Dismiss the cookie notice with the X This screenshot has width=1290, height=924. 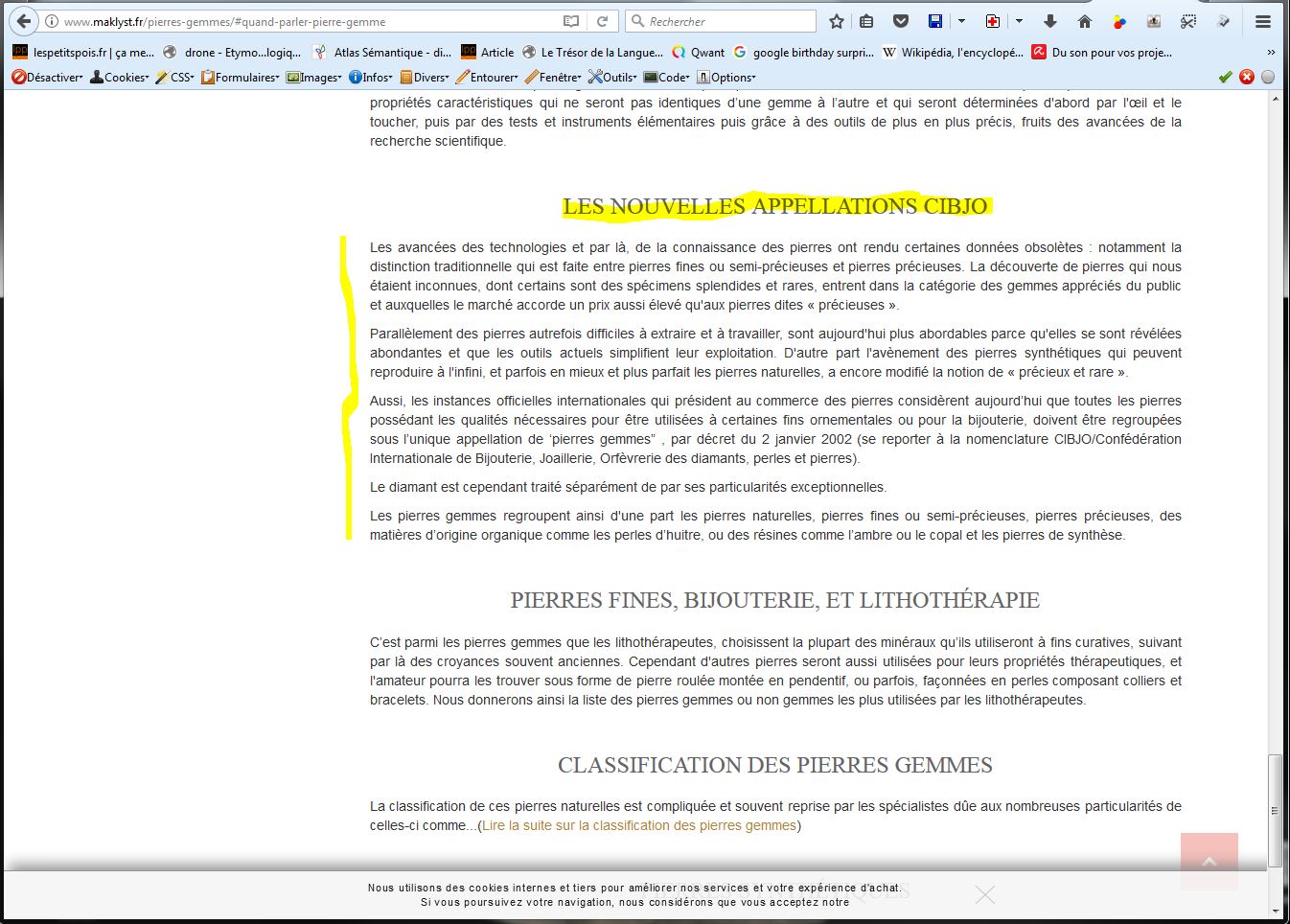point(984,894)
